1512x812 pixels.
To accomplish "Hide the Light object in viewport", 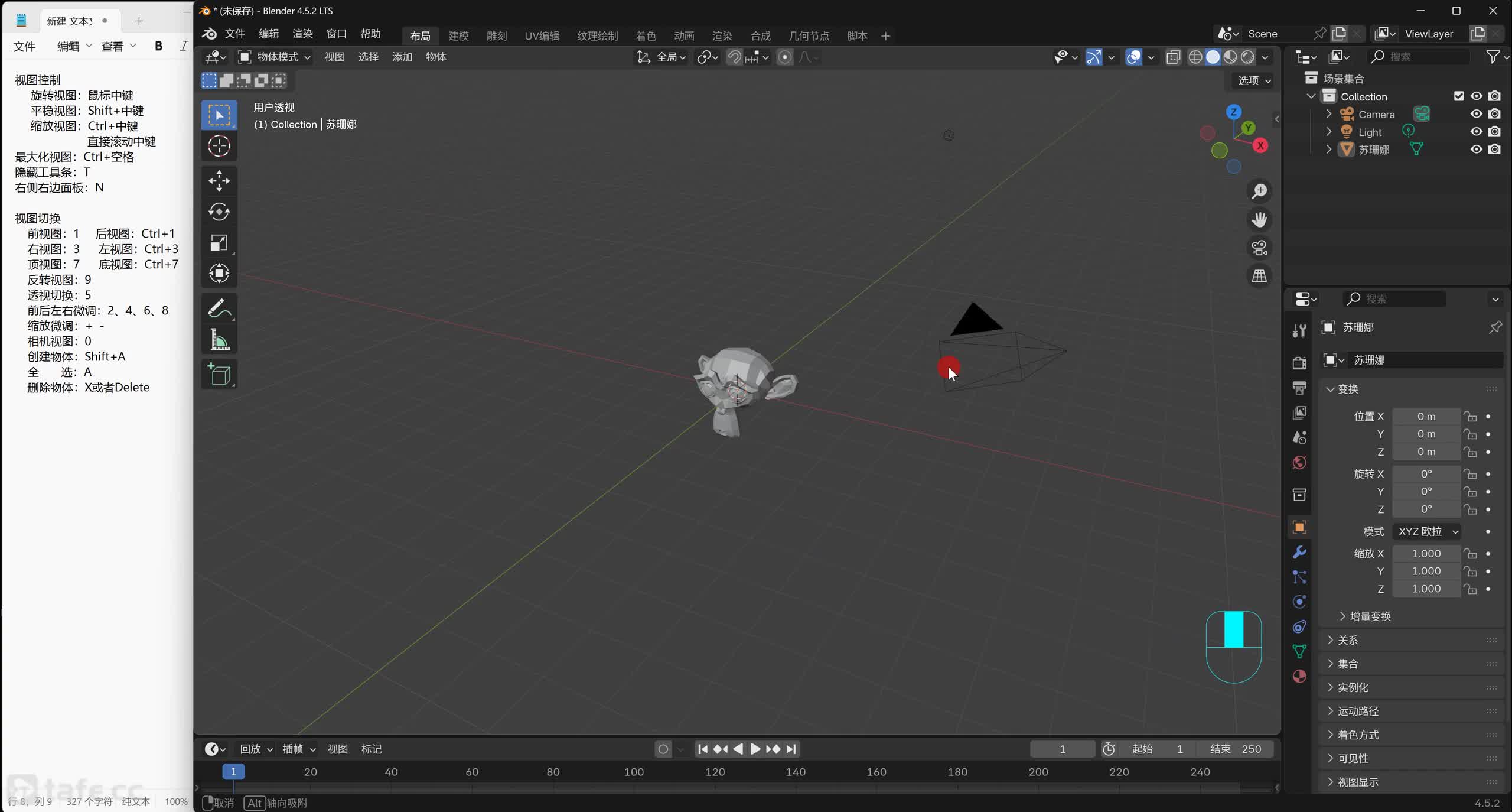I will 1476,132.
